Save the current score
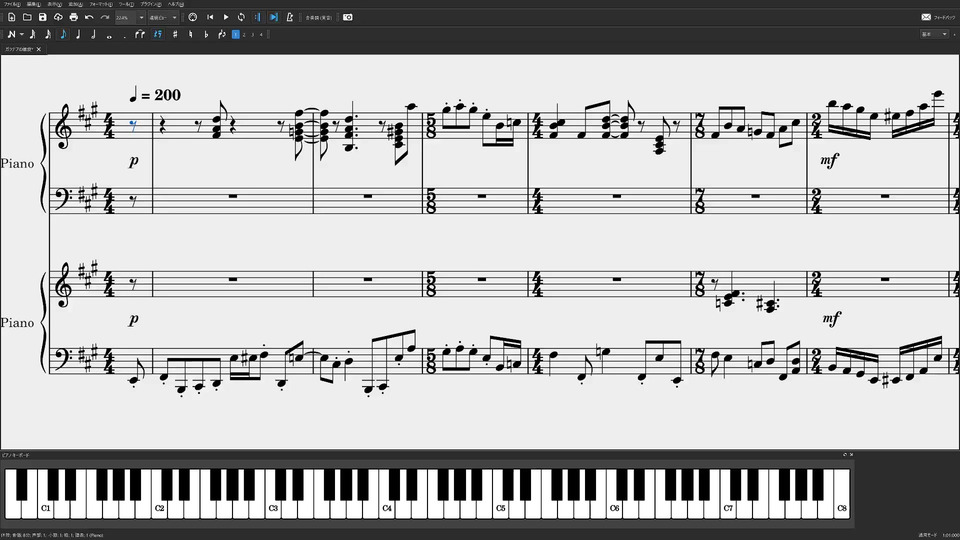The width and height of the screenshot is (960, 540). point(42,17)
